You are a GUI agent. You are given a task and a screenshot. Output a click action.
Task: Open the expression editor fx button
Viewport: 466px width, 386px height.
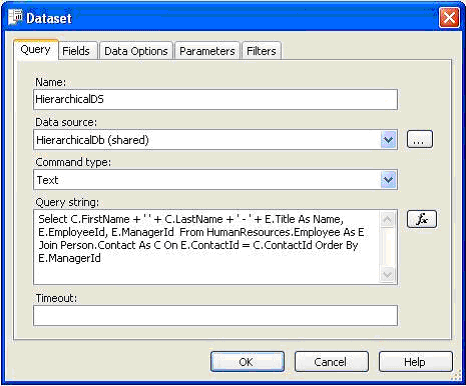tap(422, 219)
